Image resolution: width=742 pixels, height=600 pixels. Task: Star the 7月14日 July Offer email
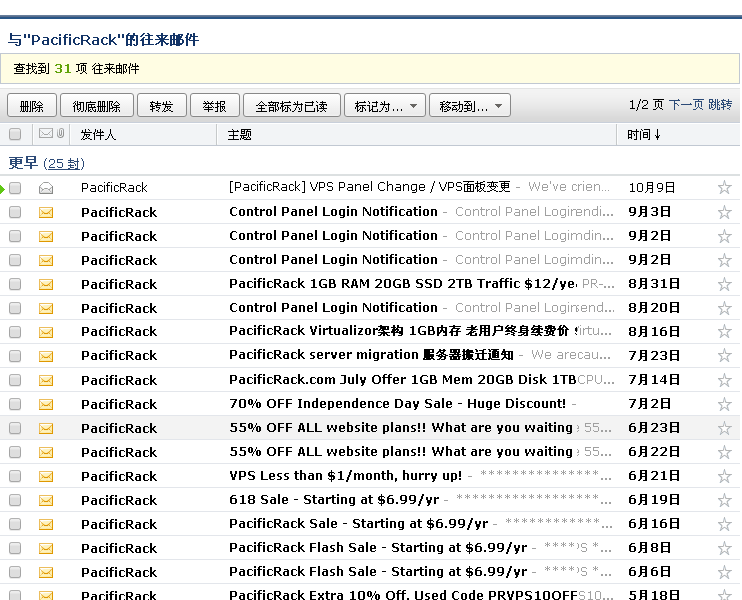pos(724,380)
